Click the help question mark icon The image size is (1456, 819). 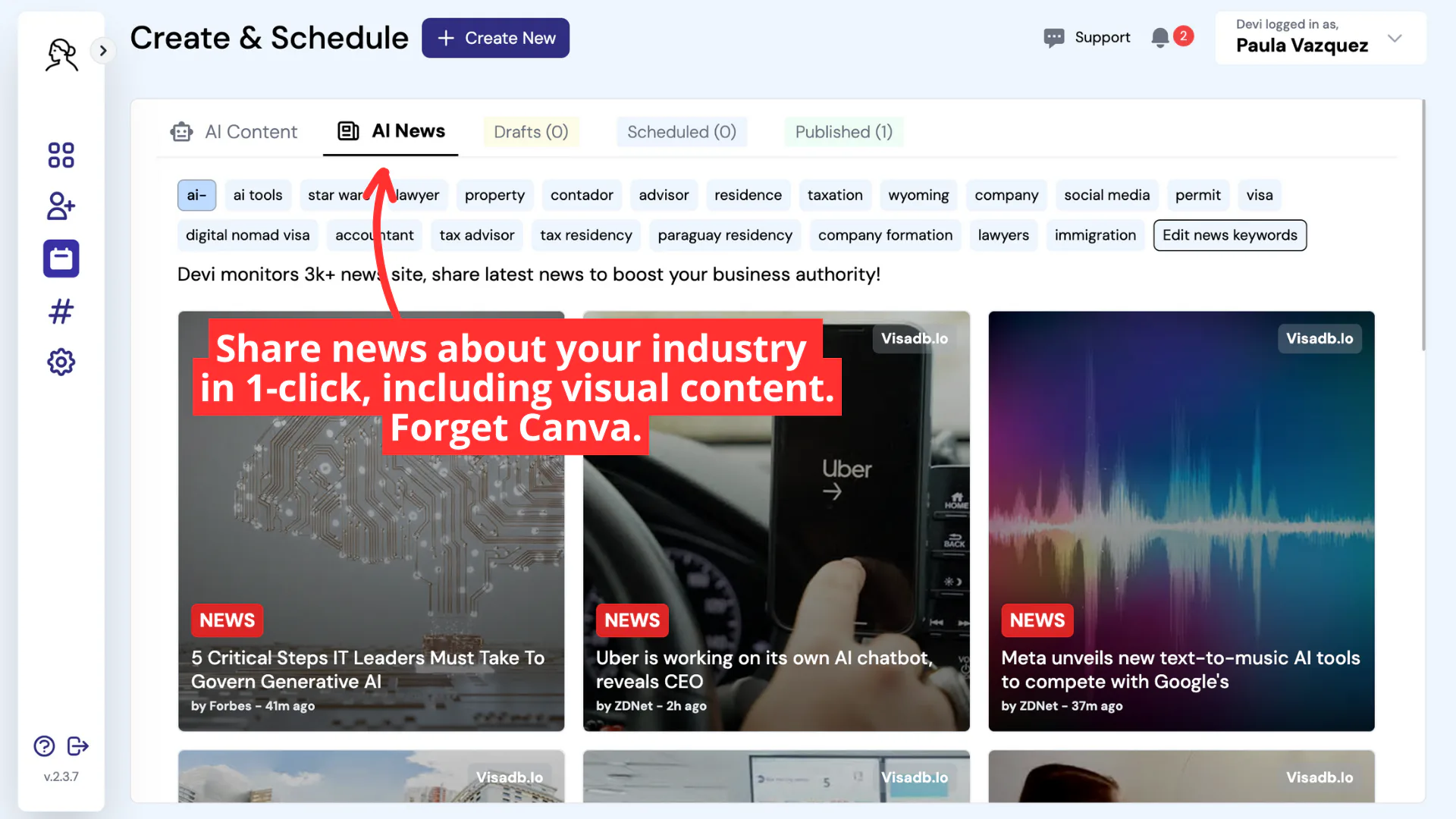coord(44,746)
